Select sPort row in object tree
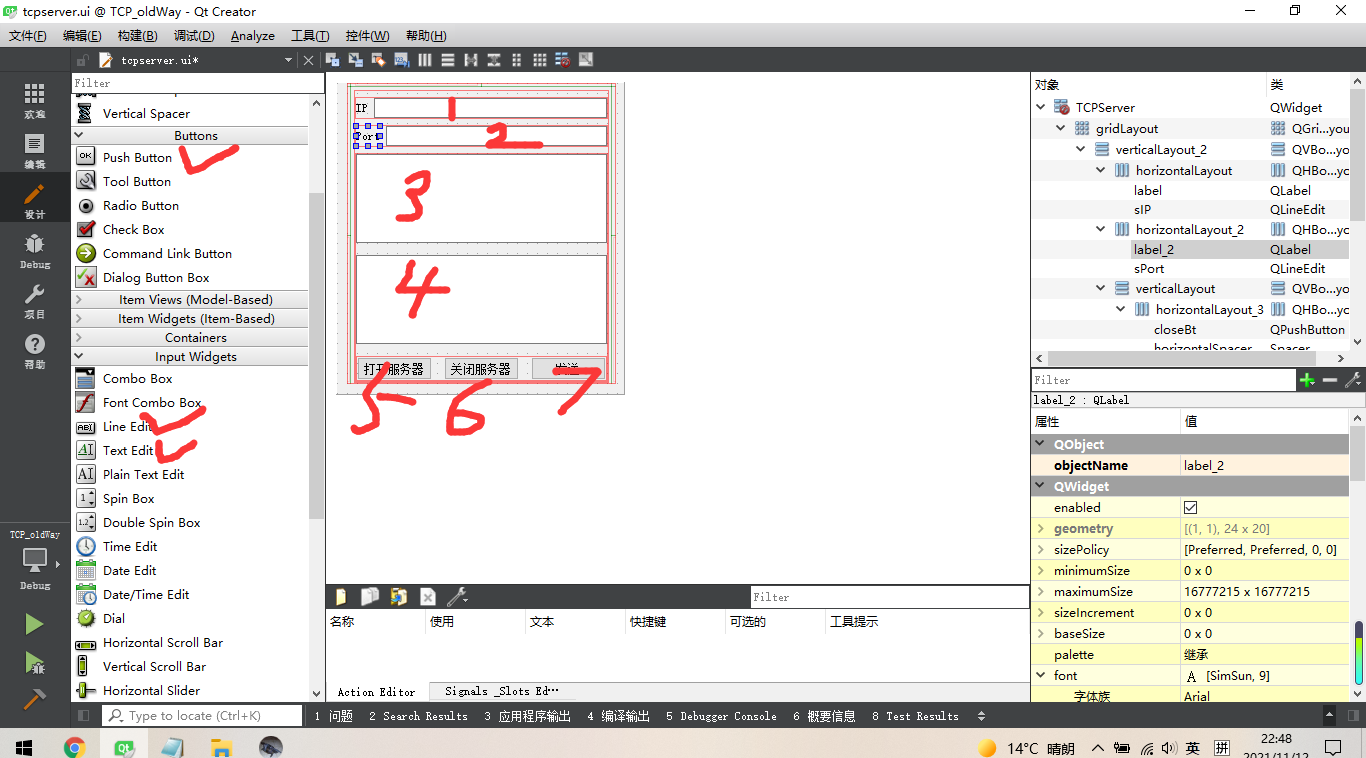Viewport: 1366px width, 758px height. (x=1191, y=268)
